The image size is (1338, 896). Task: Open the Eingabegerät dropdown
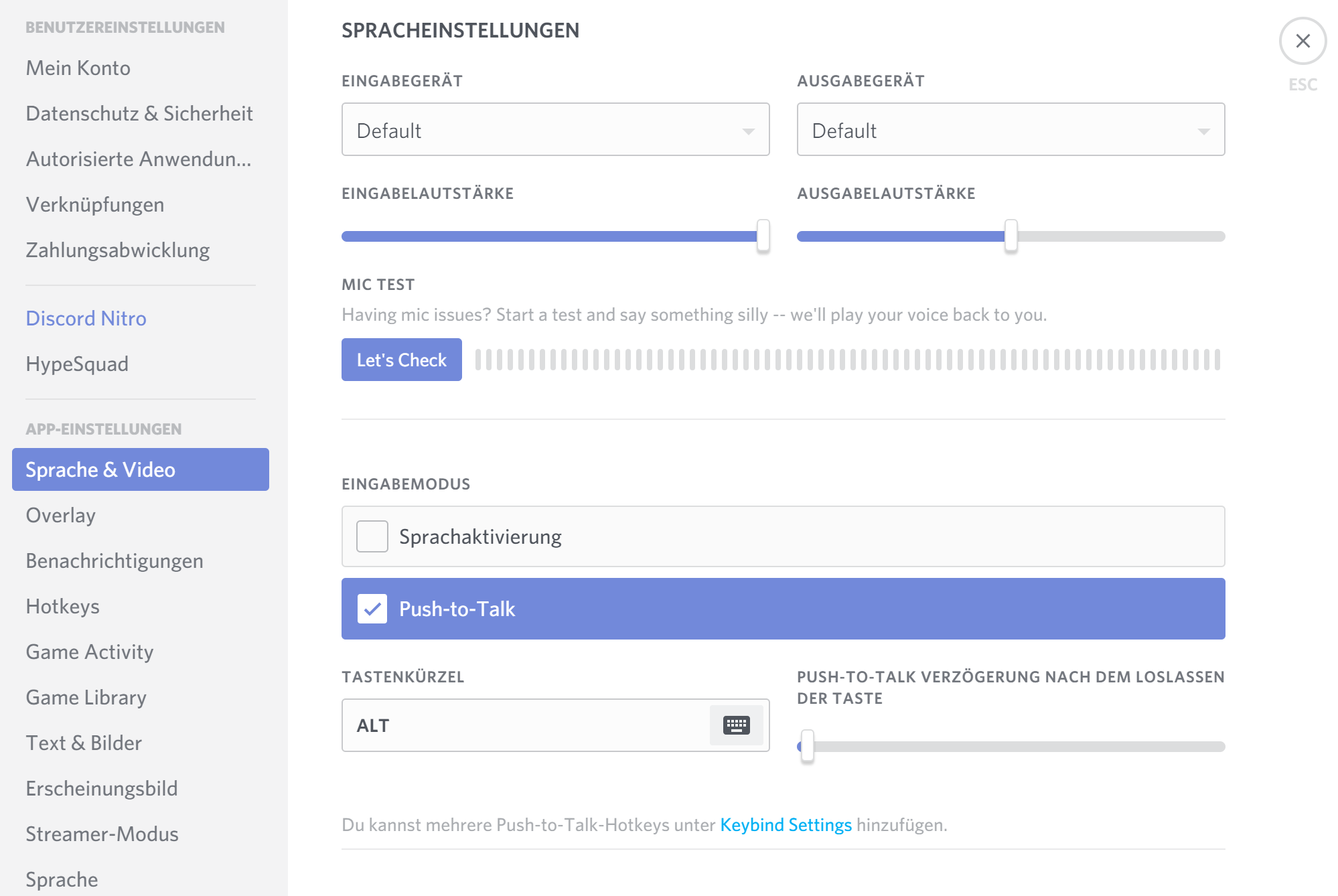tap(555, 130)
